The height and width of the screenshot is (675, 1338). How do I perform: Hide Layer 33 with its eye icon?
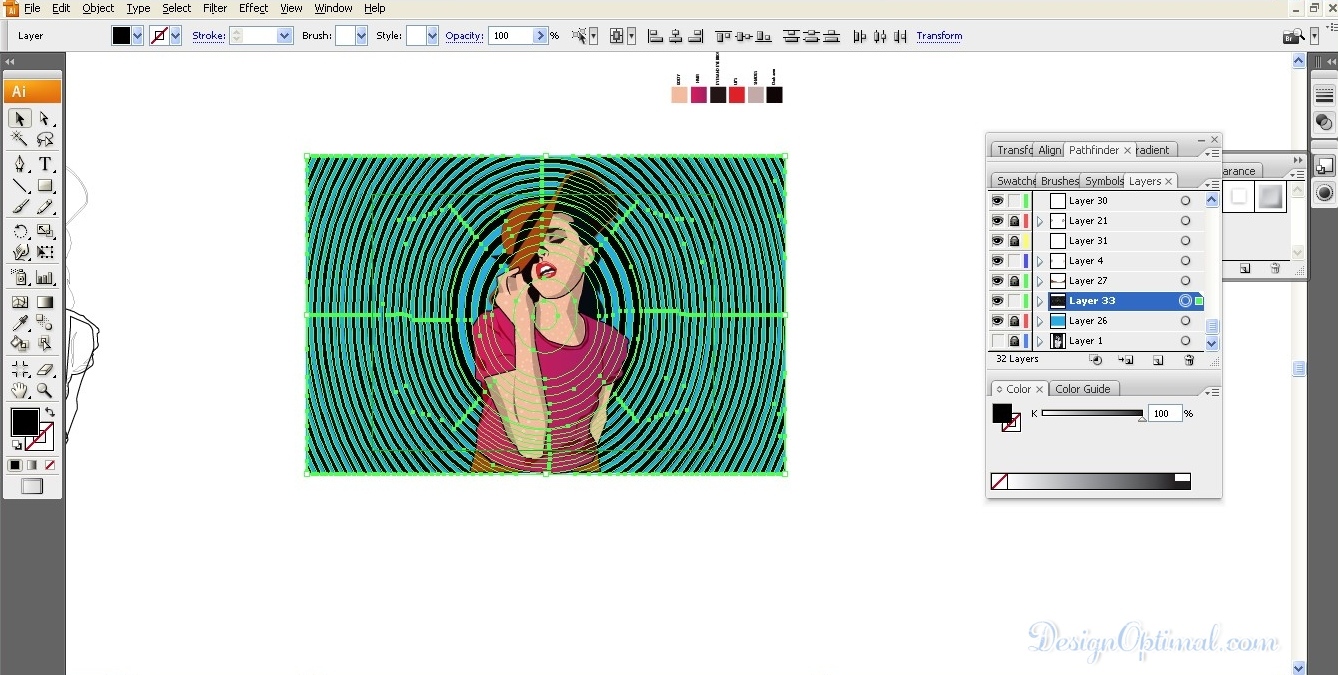point(997,301)
